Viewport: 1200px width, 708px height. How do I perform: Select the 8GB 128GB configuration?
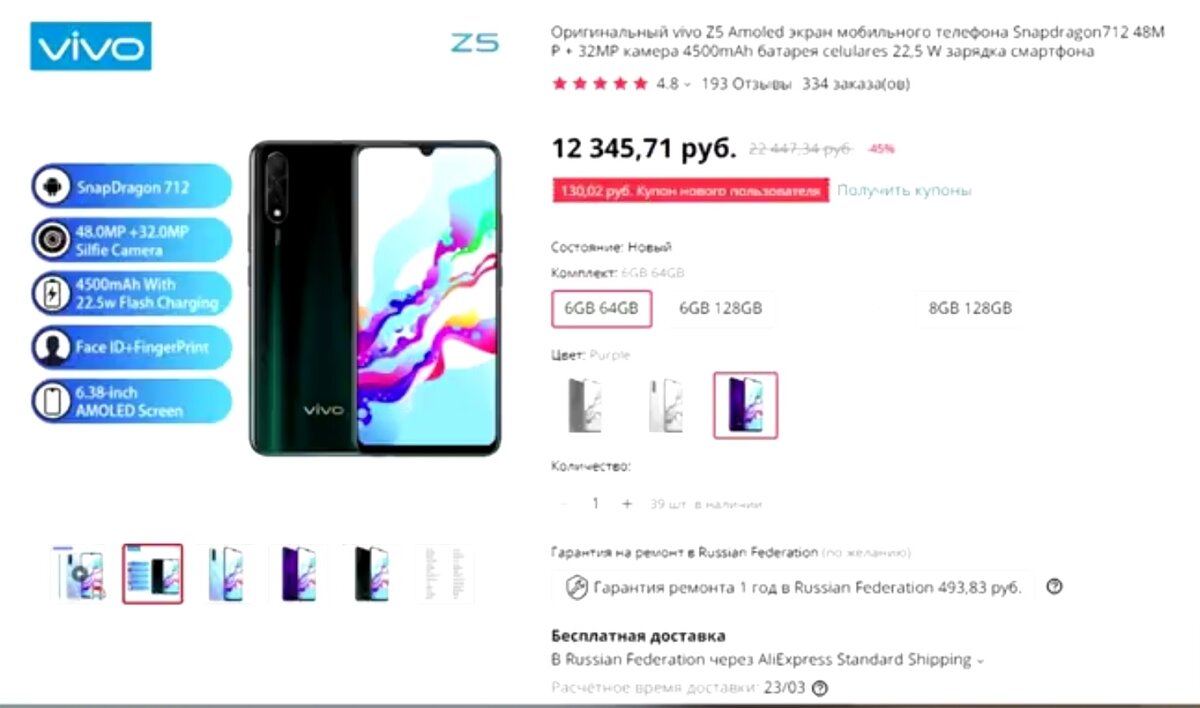(x=970, y=308)
